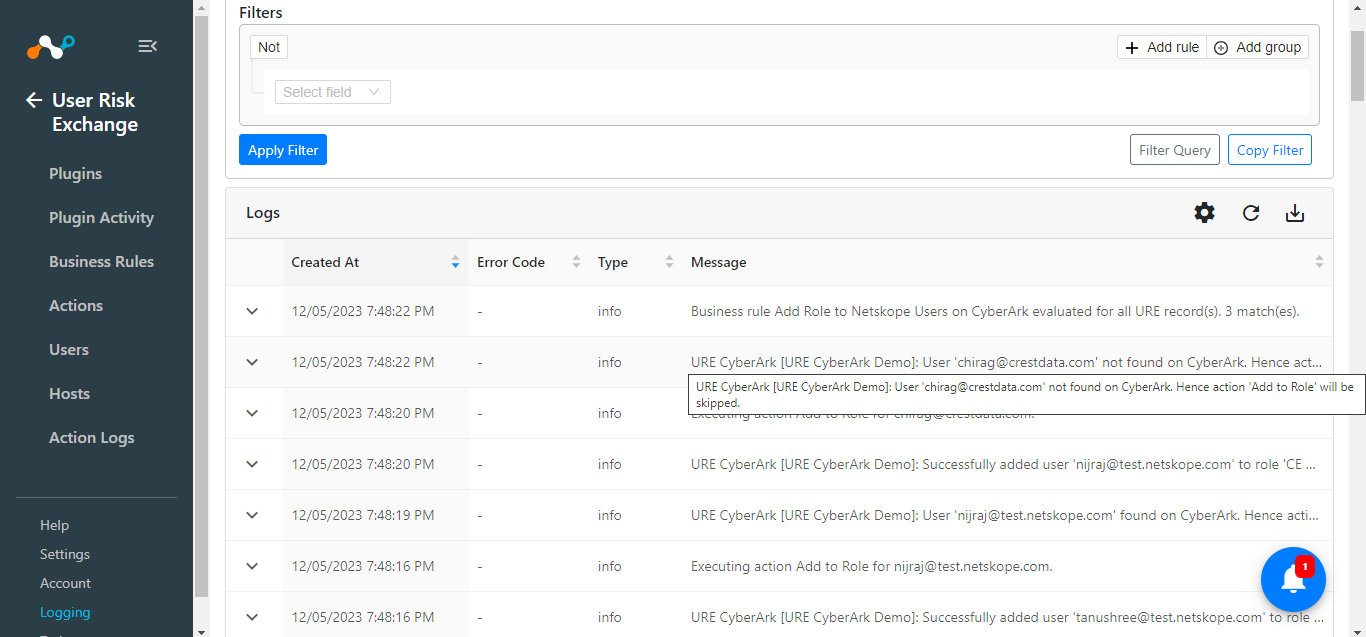
Task: Sort by the Type column arrows
Action: point(669,262)
